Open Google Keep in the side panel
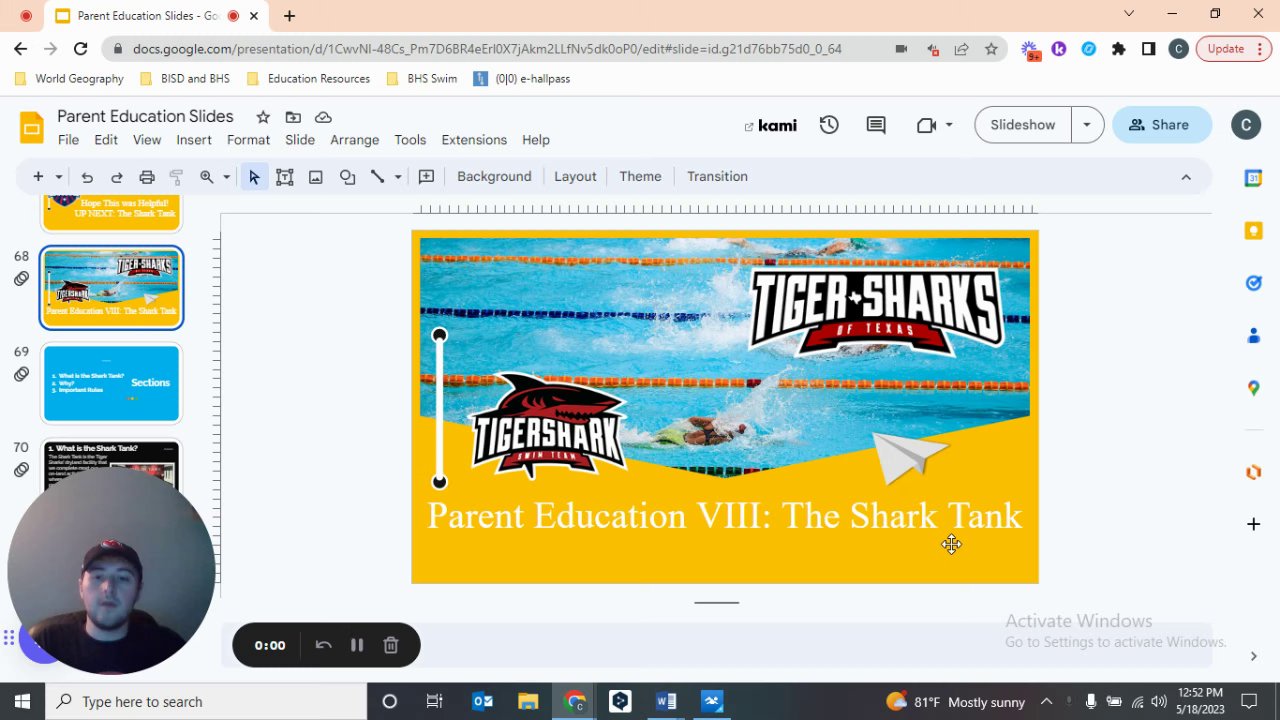 coord(1253,231)
